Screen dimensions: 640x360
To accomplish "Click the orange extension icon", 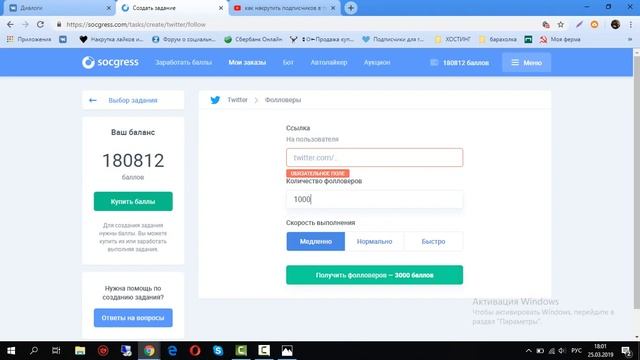I will click(594, 24).
